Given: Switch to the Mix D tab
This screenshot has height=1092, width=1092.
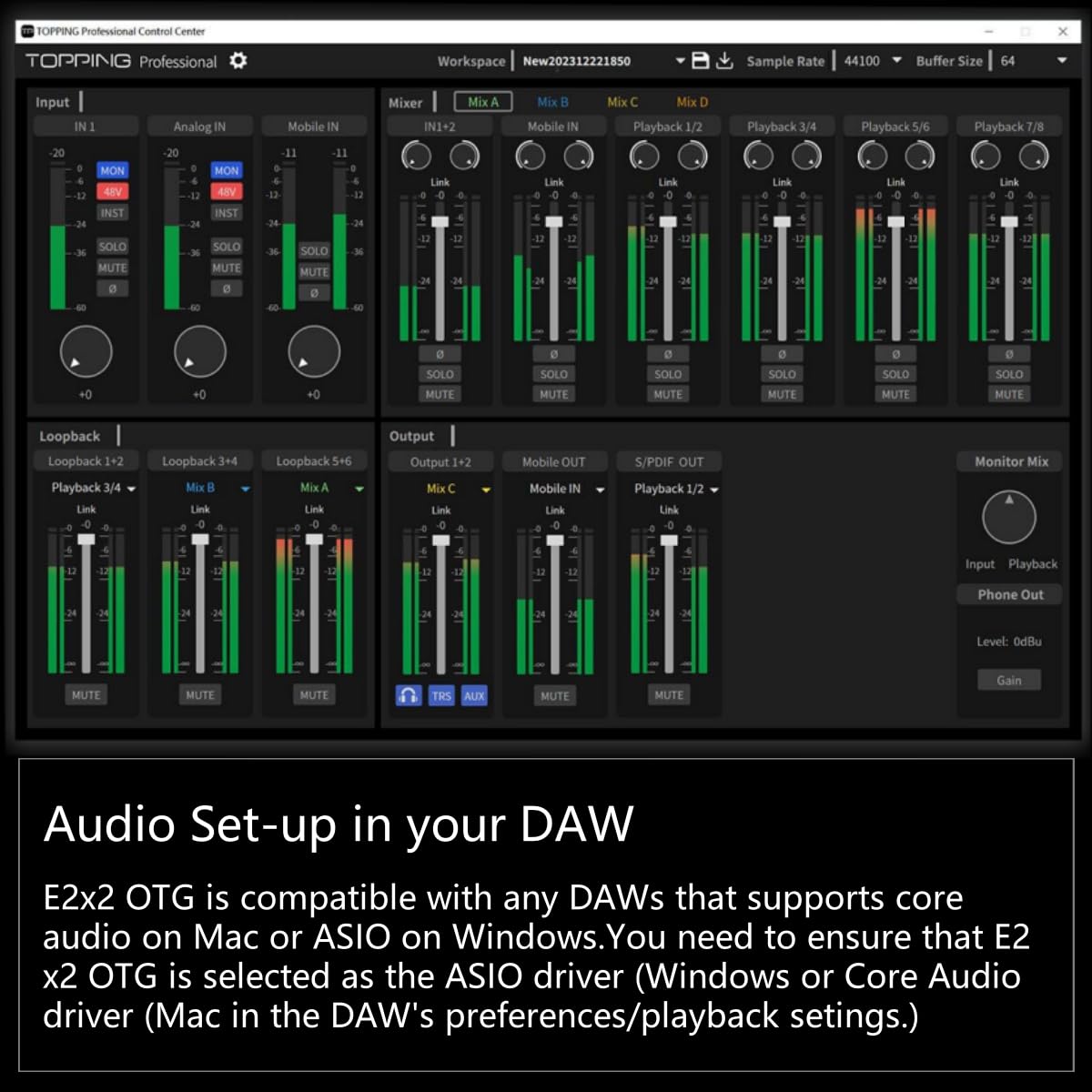Looking at the screenshot, I should coord(692,102).
